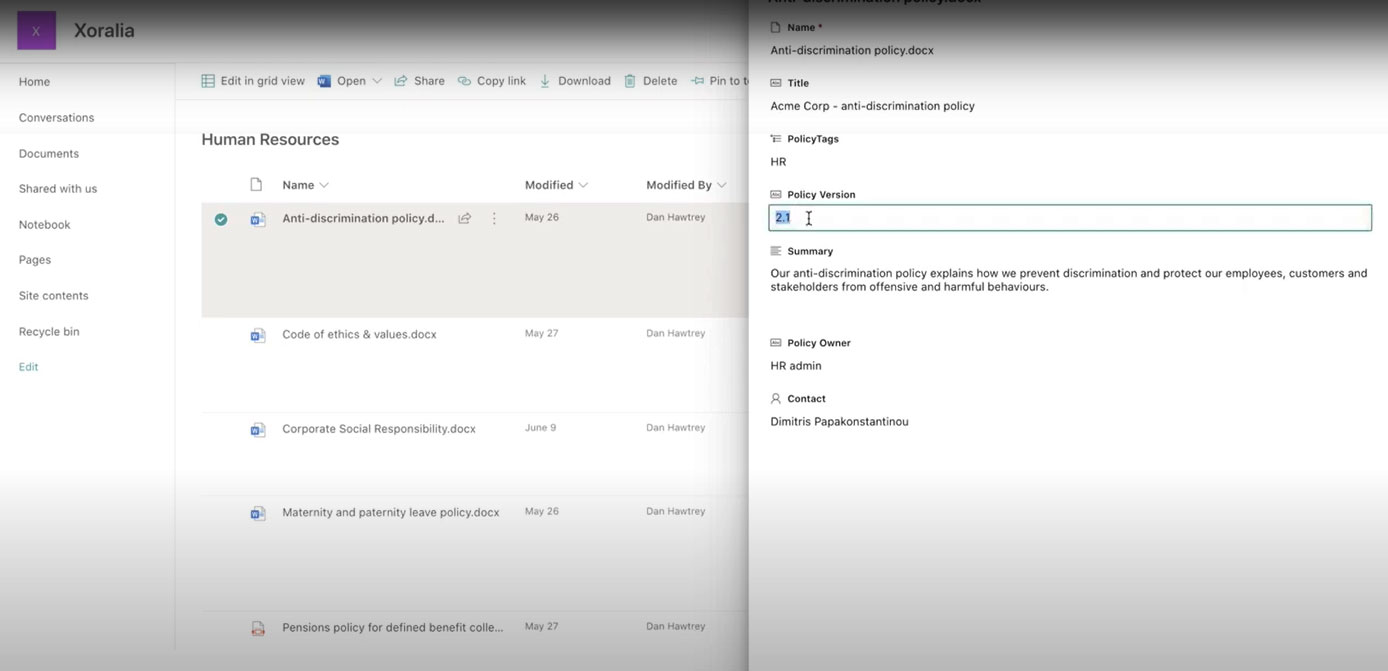Image resolution: width=1388 pixels, height=671 pixels.
Task: Click the Edit navigation link
Action: click(x=29, y=367)
